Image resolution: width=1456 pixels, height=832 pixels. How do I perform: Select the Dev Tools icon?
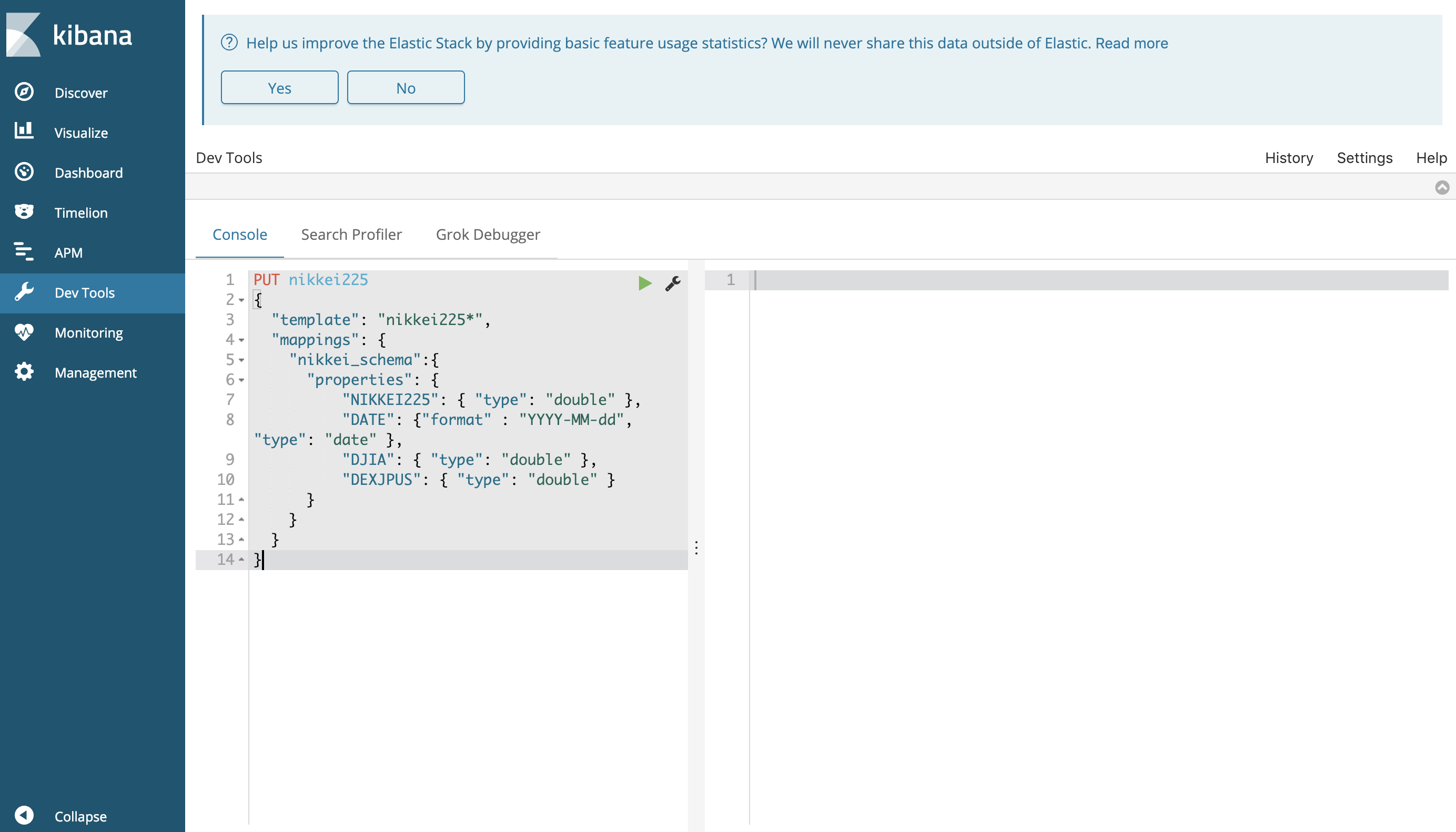tap(24, 292)
